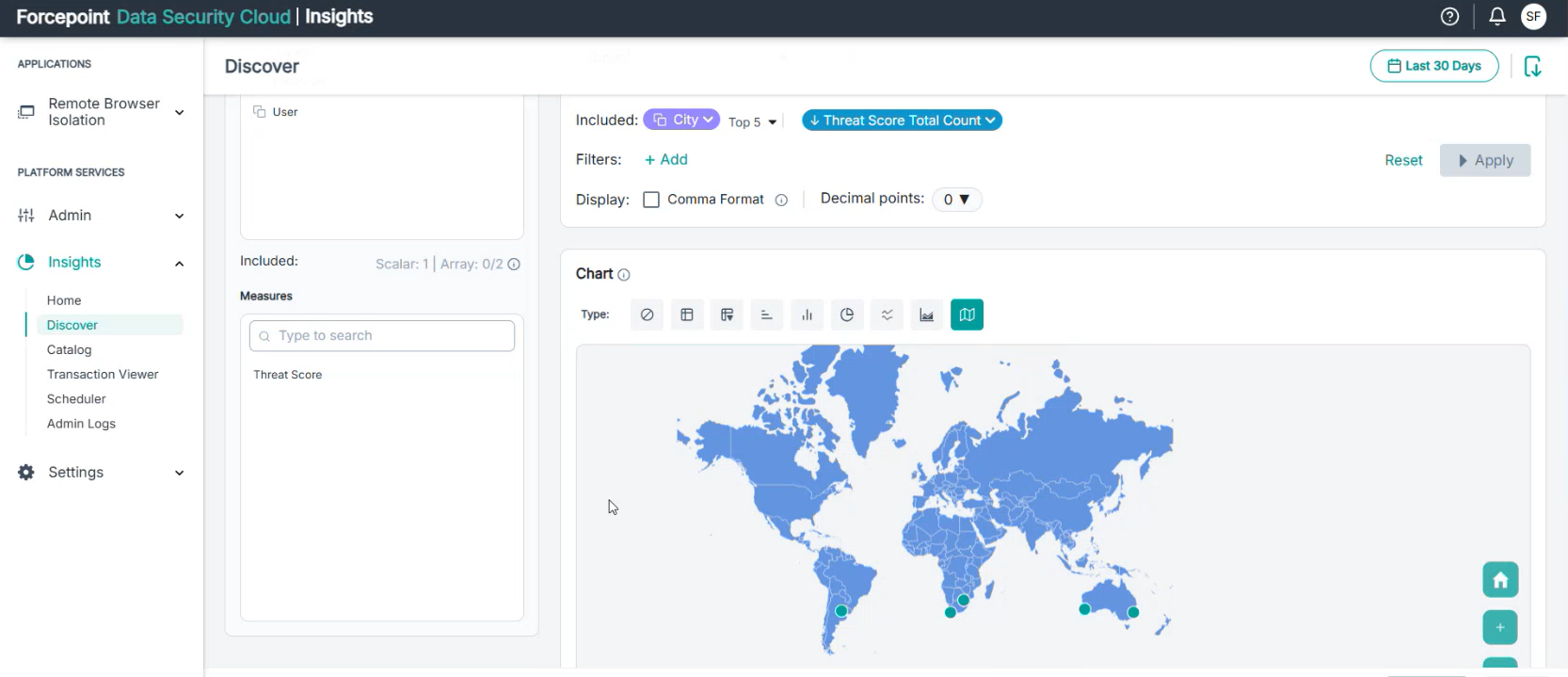Enable the Comma Format checkbox

(651, 200)
